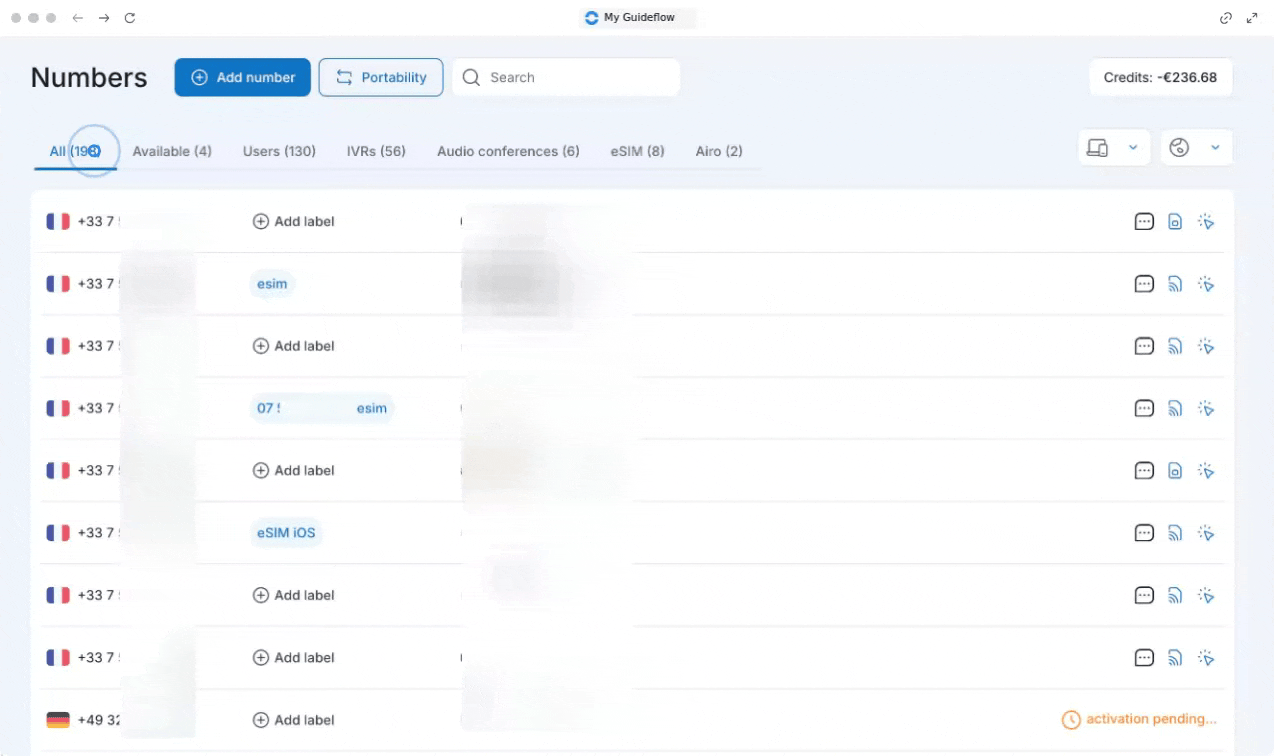Click the browser reload icon
The height and width of the screenshot is (756, 1274).
coord(130,18)
